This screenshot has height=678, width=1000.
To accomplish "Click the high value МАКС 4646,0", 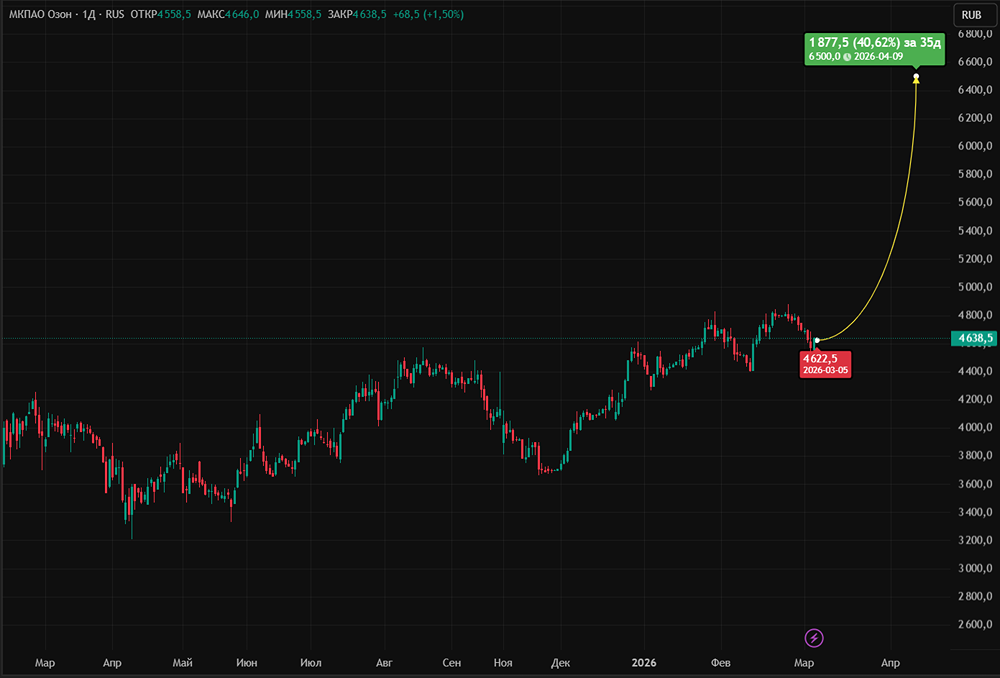I will click(x=228, y=14).
